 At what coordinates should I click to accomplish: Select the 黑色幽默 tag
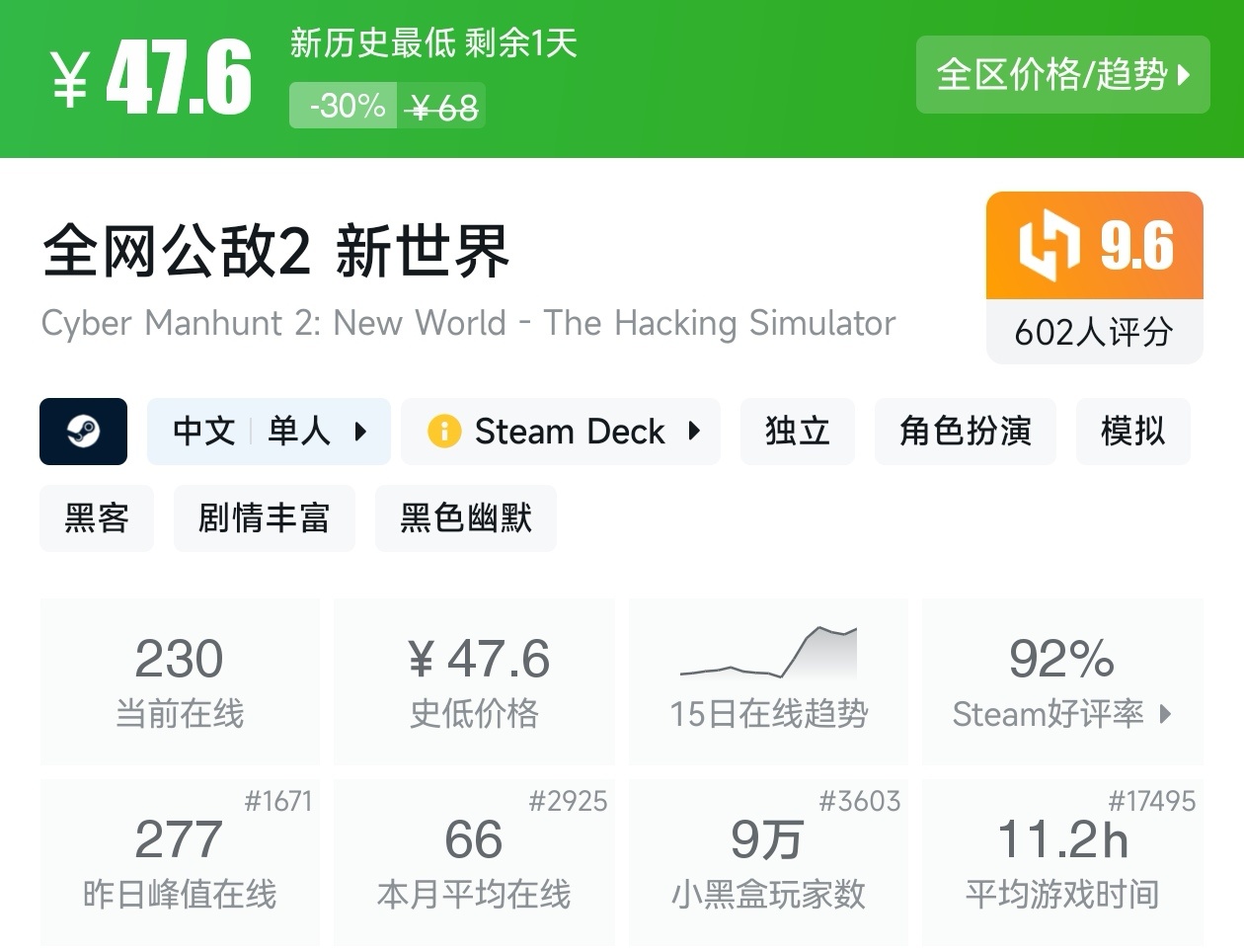coord(466,518)
